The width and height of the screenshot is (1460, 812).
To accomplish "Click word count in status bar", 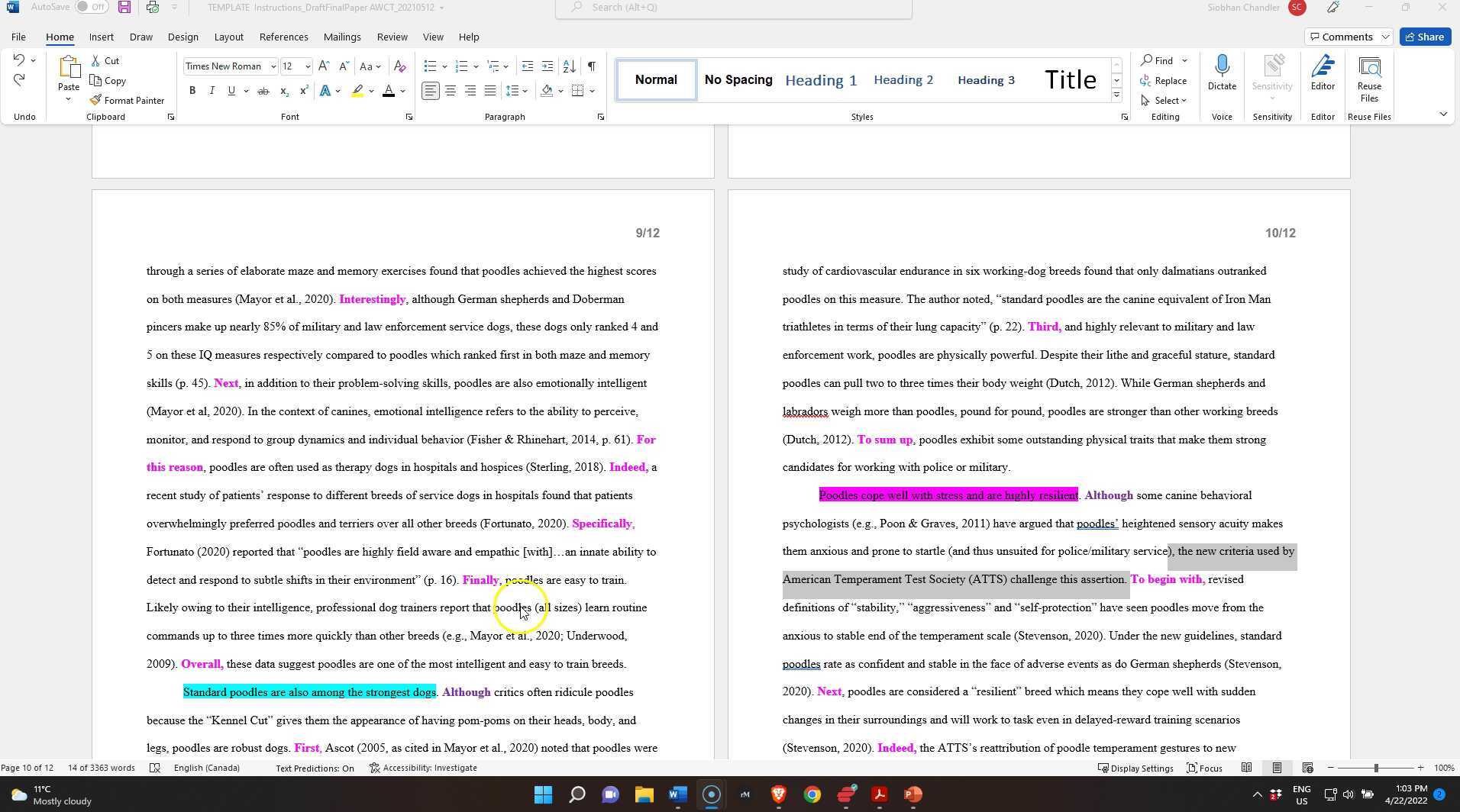I will [x=101, y=768].
